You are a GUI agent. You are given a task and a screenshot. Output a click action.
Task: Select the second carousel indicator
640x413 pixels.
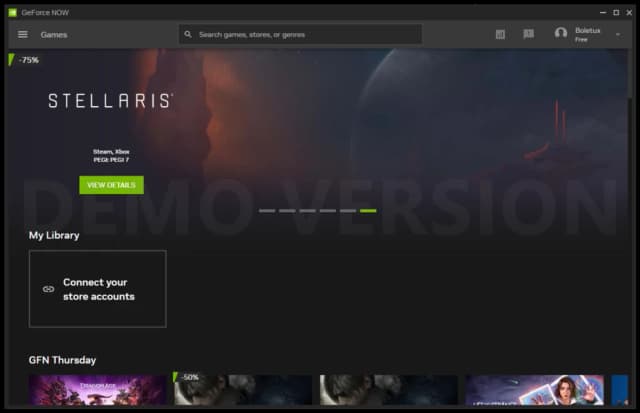pyautogui.click(x=287, y=211)
